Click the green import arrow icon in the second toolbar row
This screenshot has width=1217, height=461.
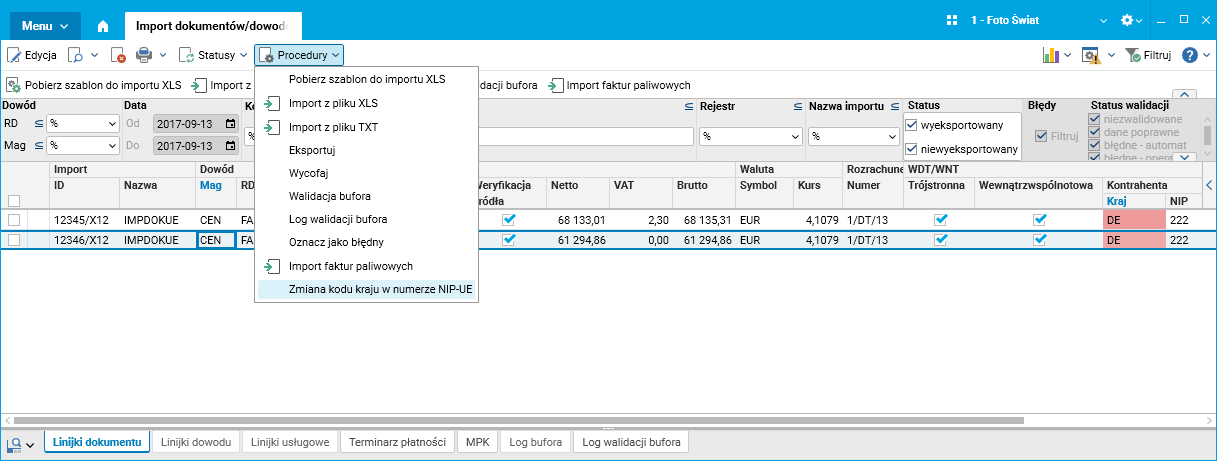coord(200,85)
